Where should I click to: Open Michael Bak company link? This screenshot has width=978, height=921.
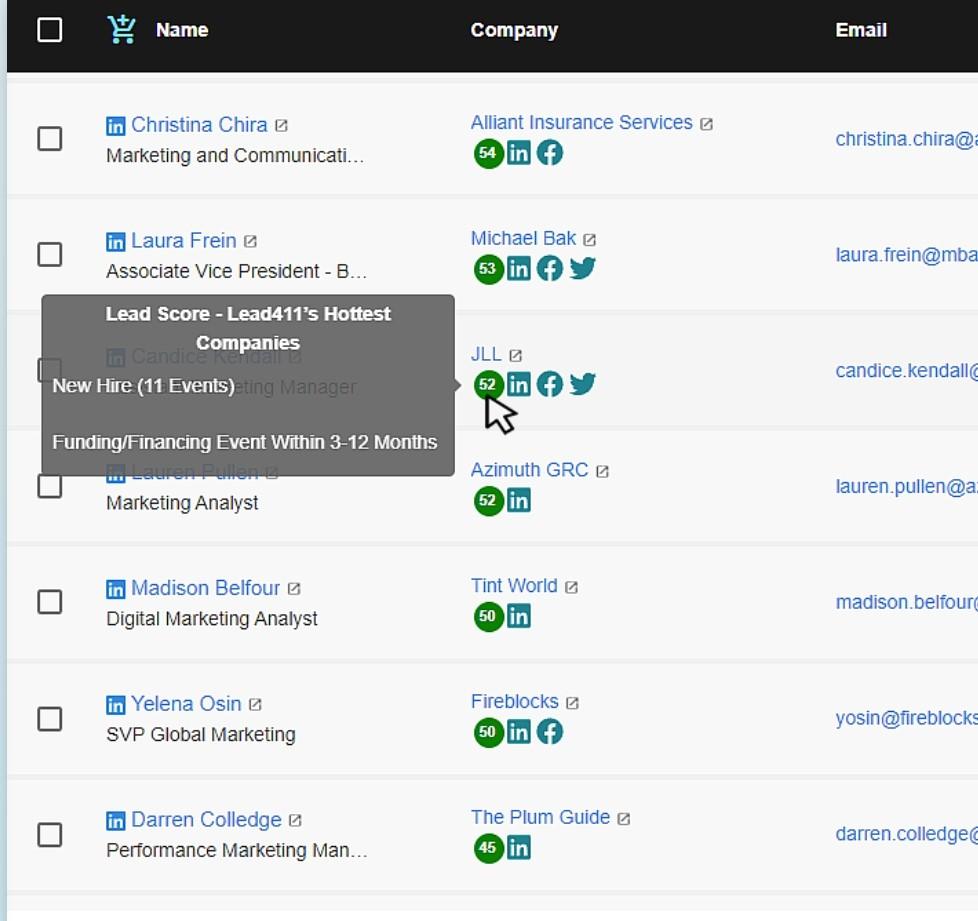[523, 238]
